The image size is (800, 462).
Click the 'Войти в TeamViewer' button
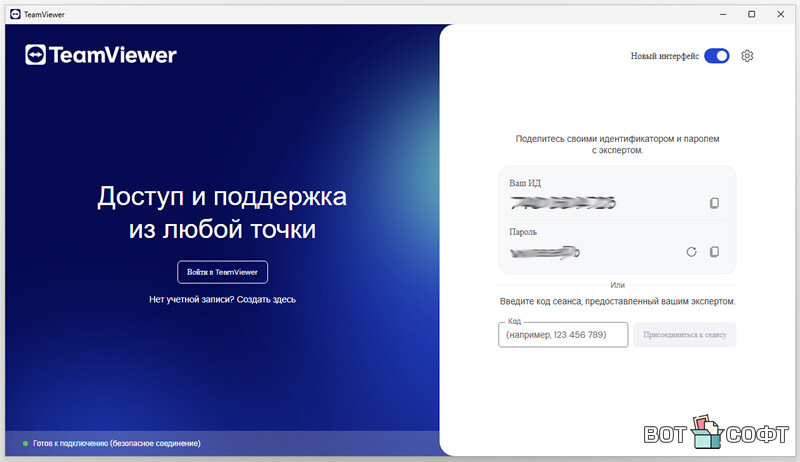point(222,272)
